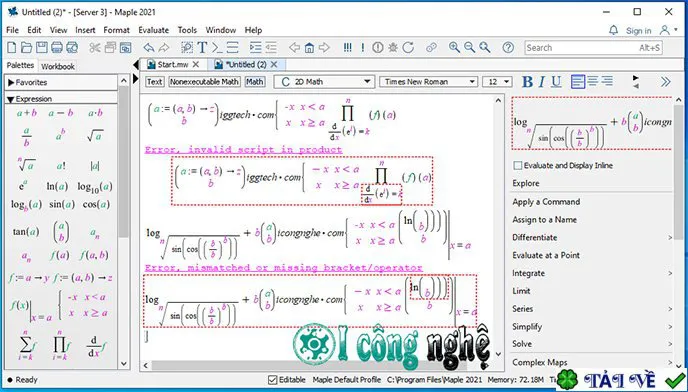Choose Evaluate at a Point

tap(546, 255)
